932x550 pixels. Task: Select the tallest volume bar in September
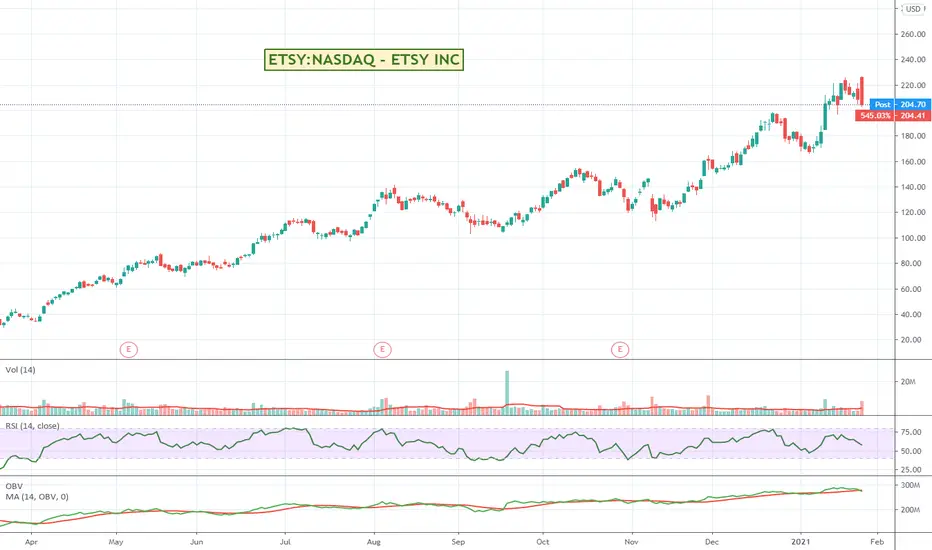pos(507,392)
